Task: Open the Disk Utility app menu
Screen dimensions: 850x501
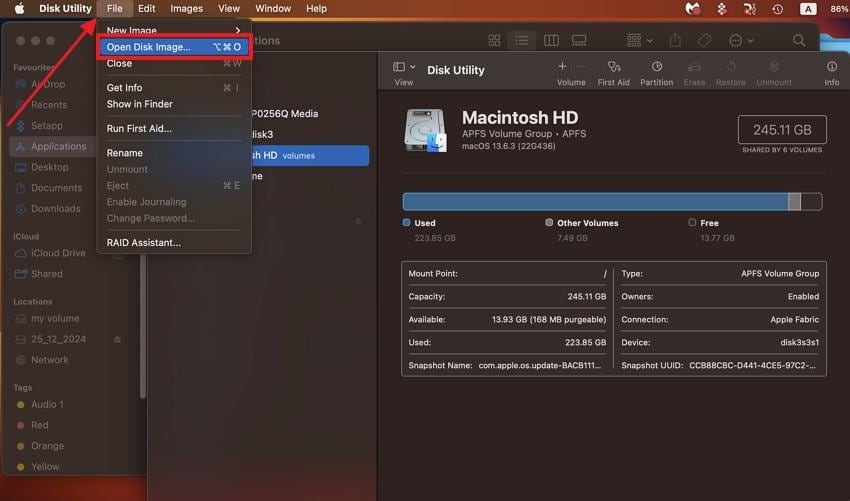Action: [x=65, y=9]
